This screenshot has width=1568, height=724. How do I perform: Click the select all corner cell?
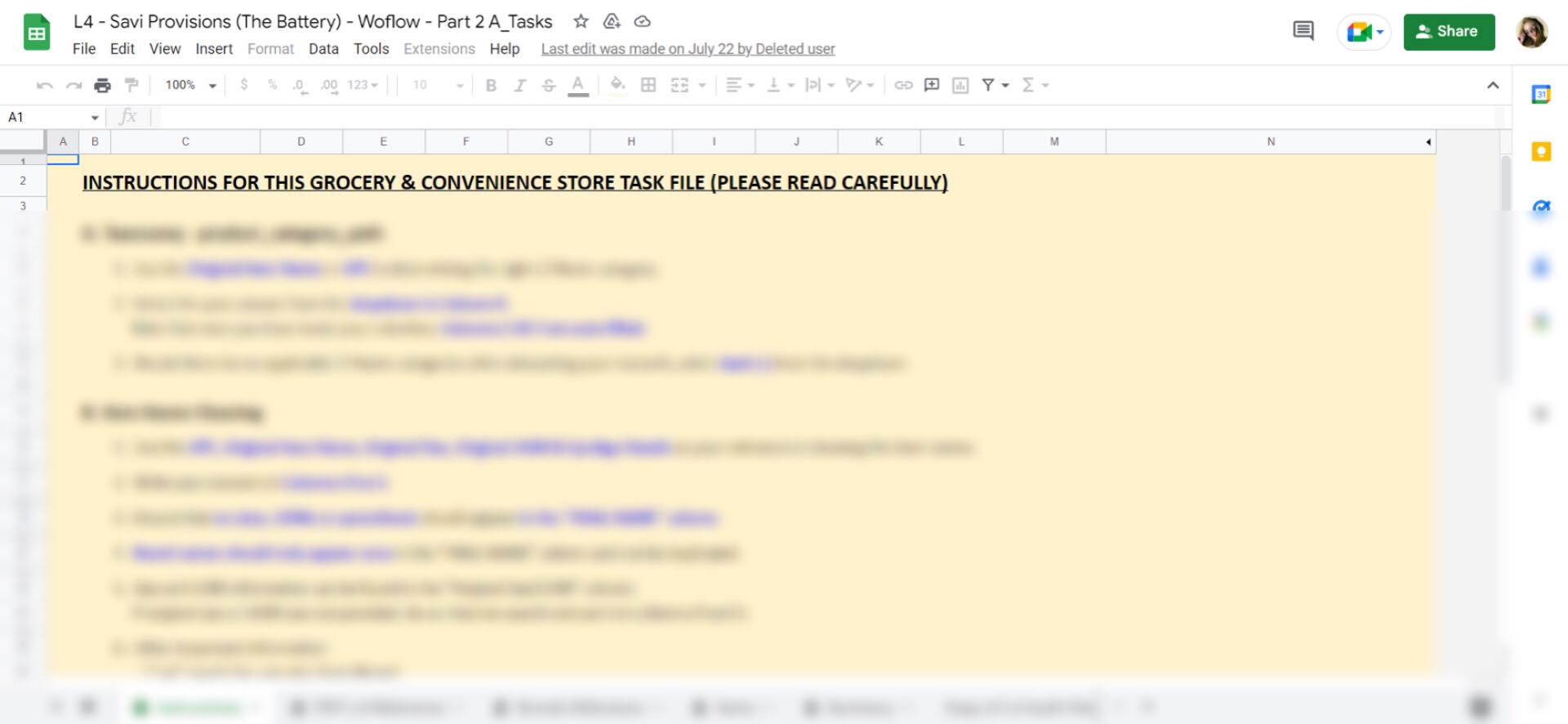pos(23,141)
